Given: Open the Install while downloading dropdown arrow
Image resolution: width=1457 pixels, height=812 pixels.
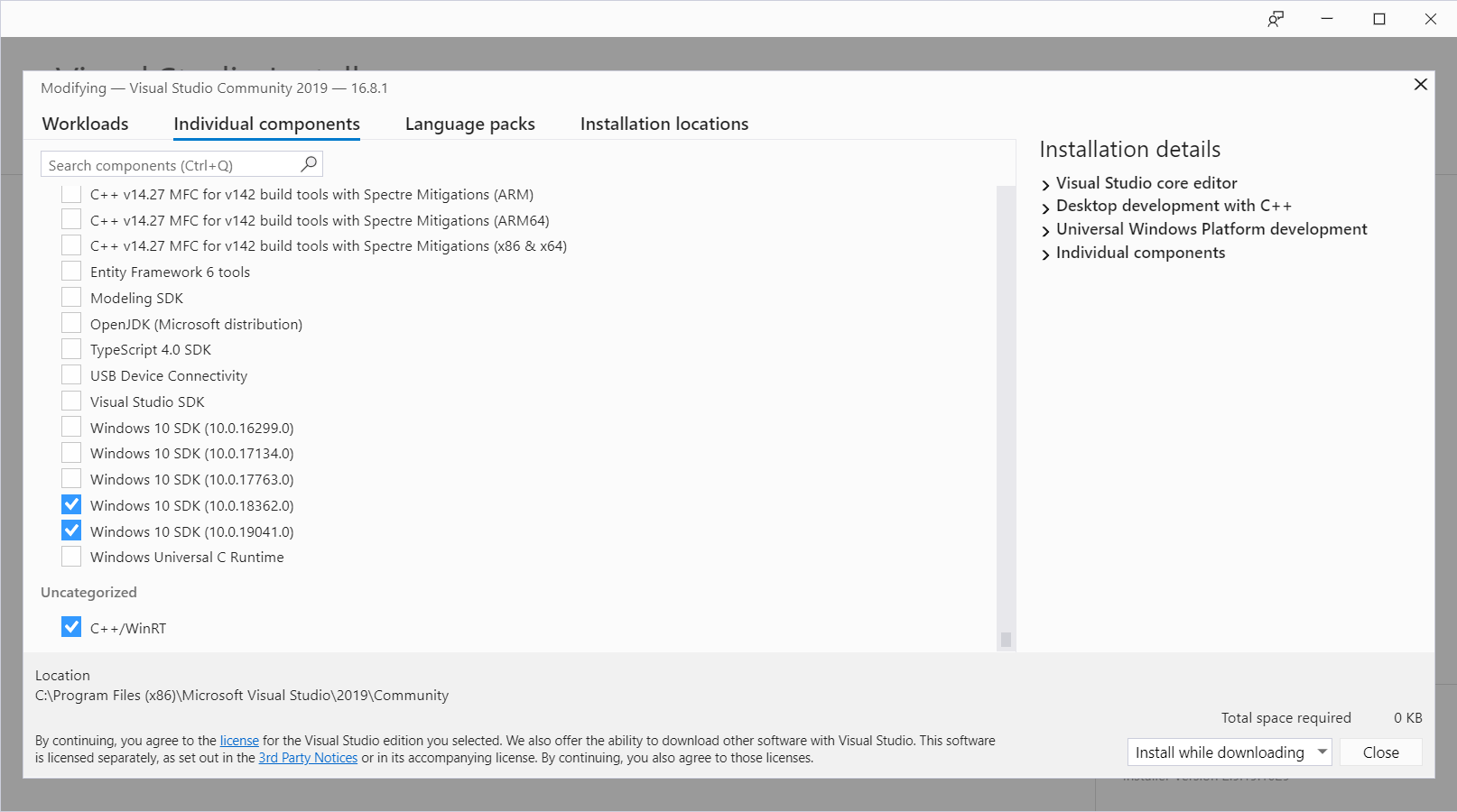Looking at the screenshot, I should (1322, 752).
